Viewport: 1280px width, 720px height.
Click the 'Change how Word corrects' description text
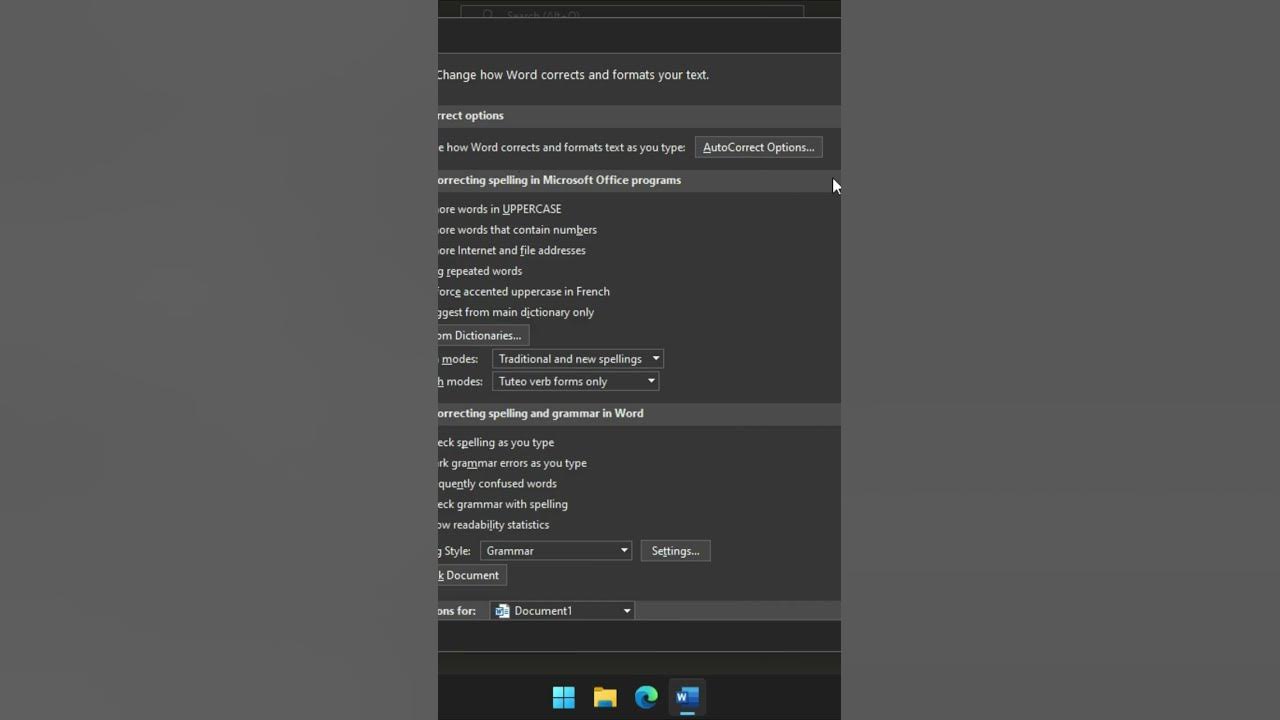(573, 75)
